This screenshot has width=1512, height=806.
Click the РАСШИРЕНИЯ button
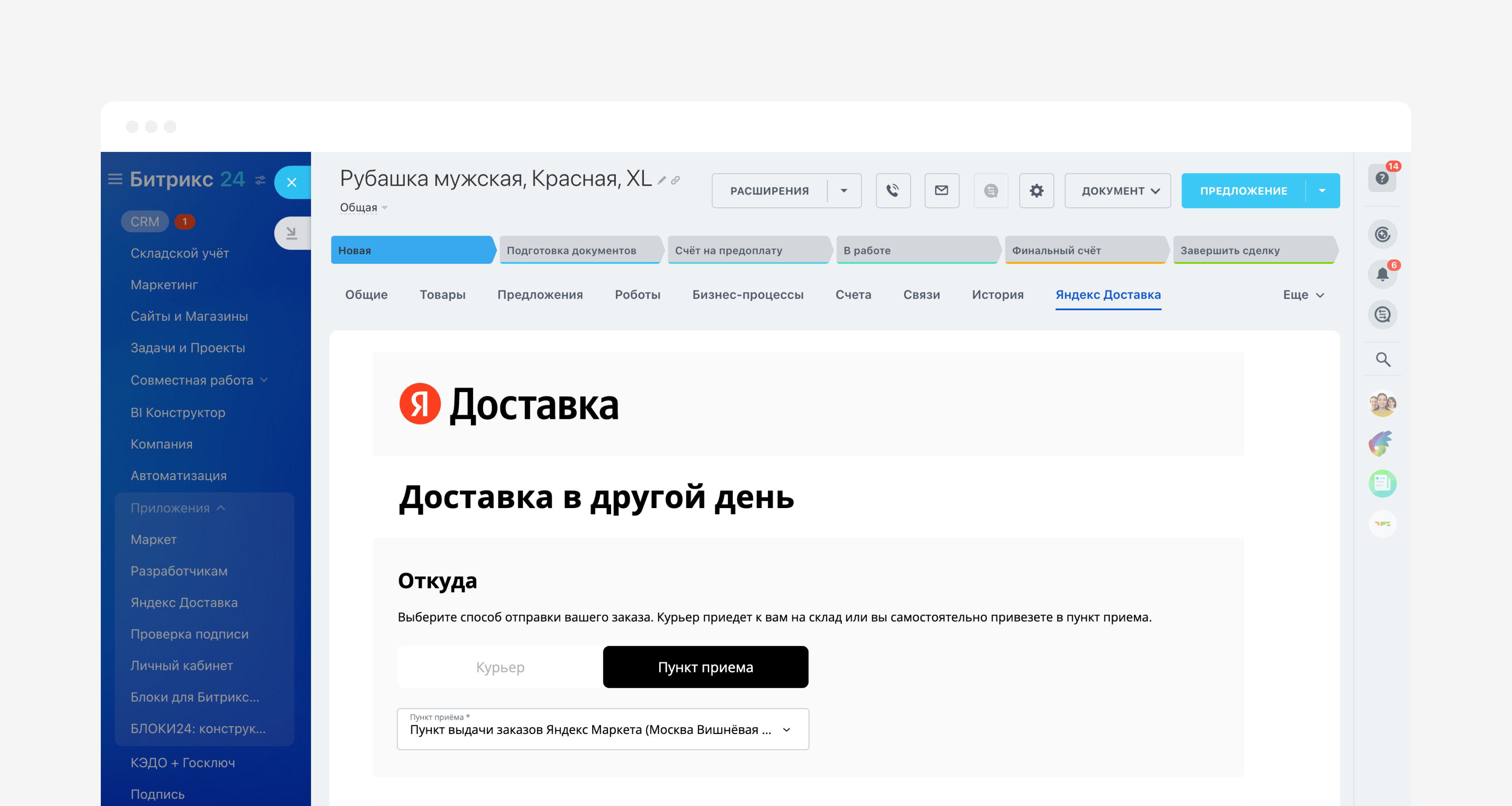coord(769,190)
